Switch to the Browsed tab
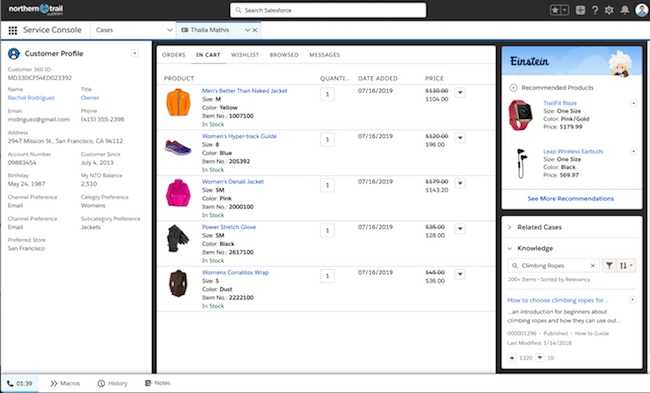The height and width of the screenshot is (393, 650). pyautogui.click(x=284, y=55)
